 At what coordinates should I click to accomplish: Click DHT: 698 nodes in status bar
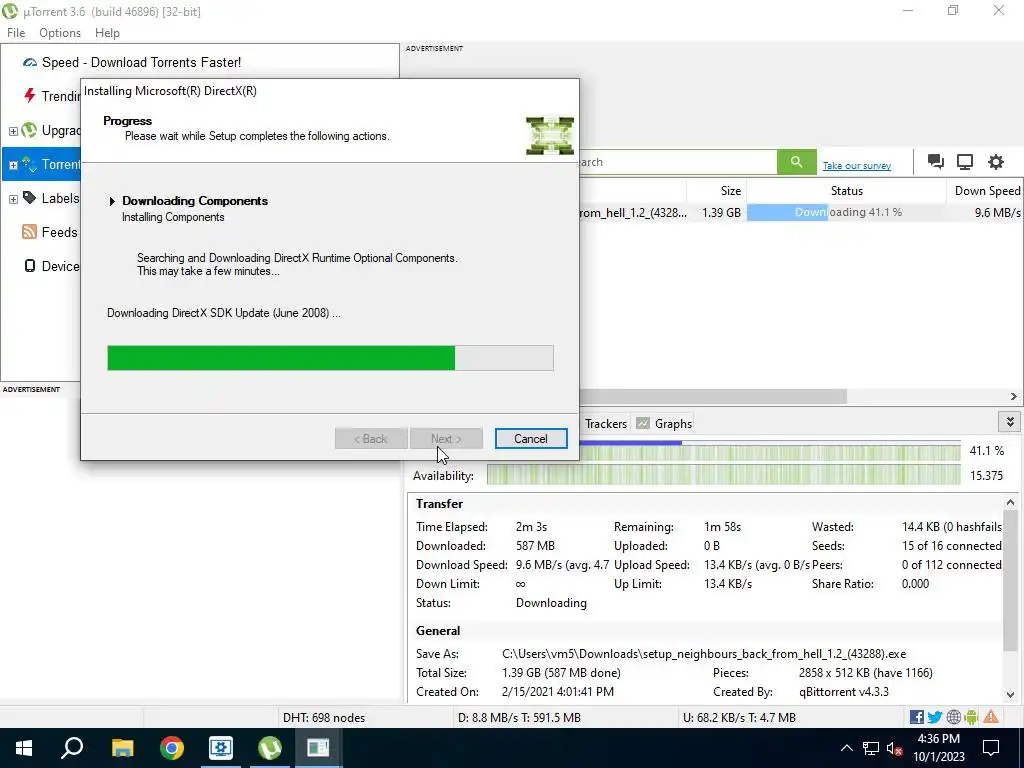pyautogui.click(x=324, y=718)
